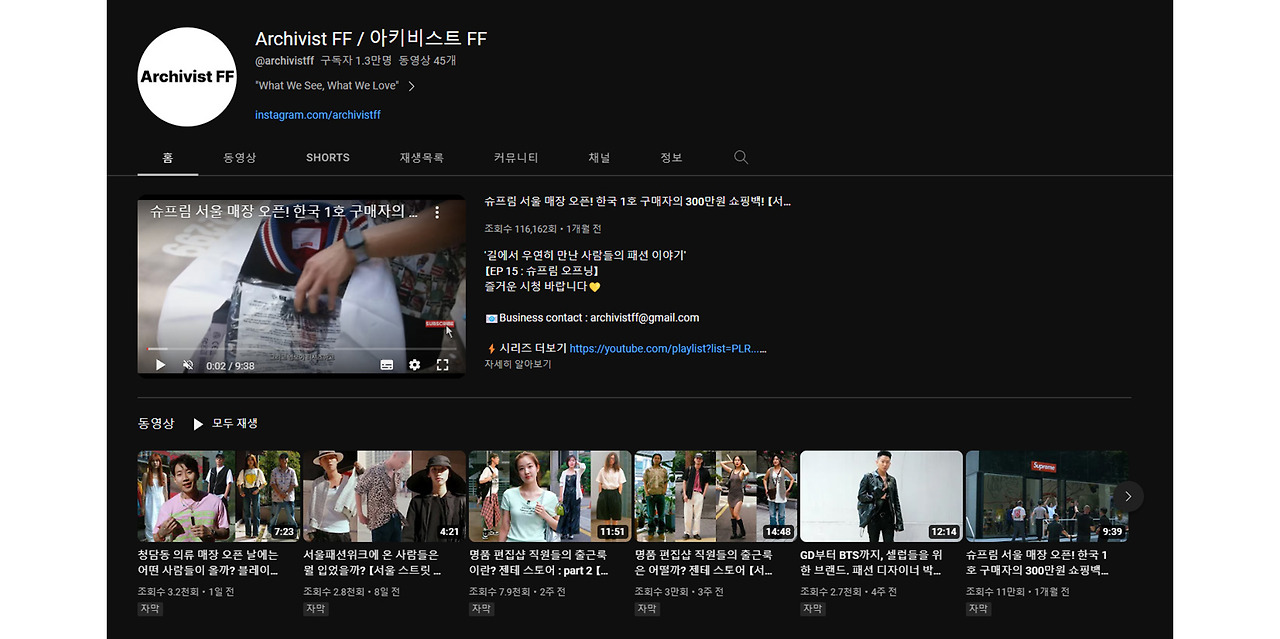1280x639 pixels.
Task: Open the 4:21 Seoul Fashion Week thumbnail
Action: tap(385, 496)
